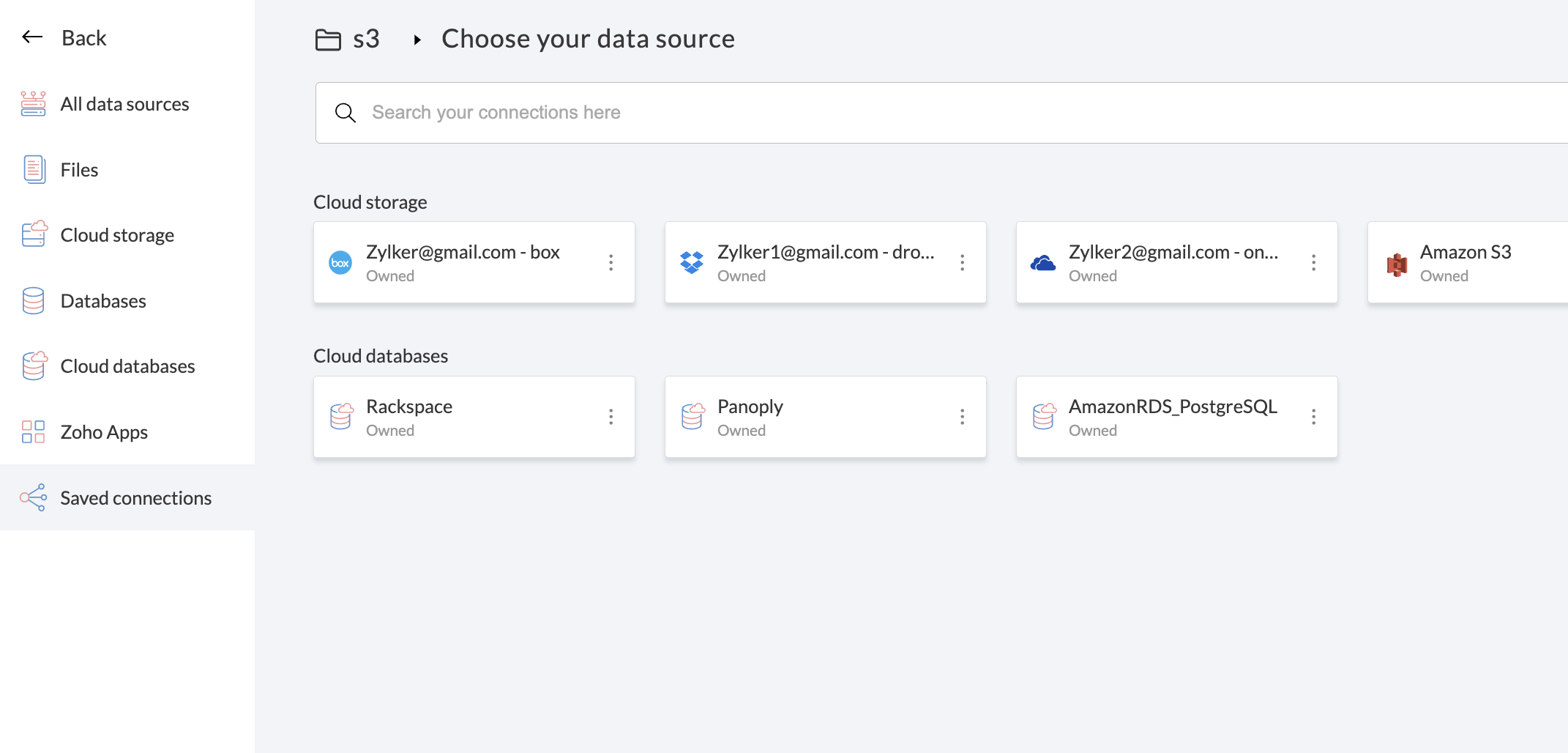
Task: Select the Amazon S3 icon
Action: point(1397,264)
